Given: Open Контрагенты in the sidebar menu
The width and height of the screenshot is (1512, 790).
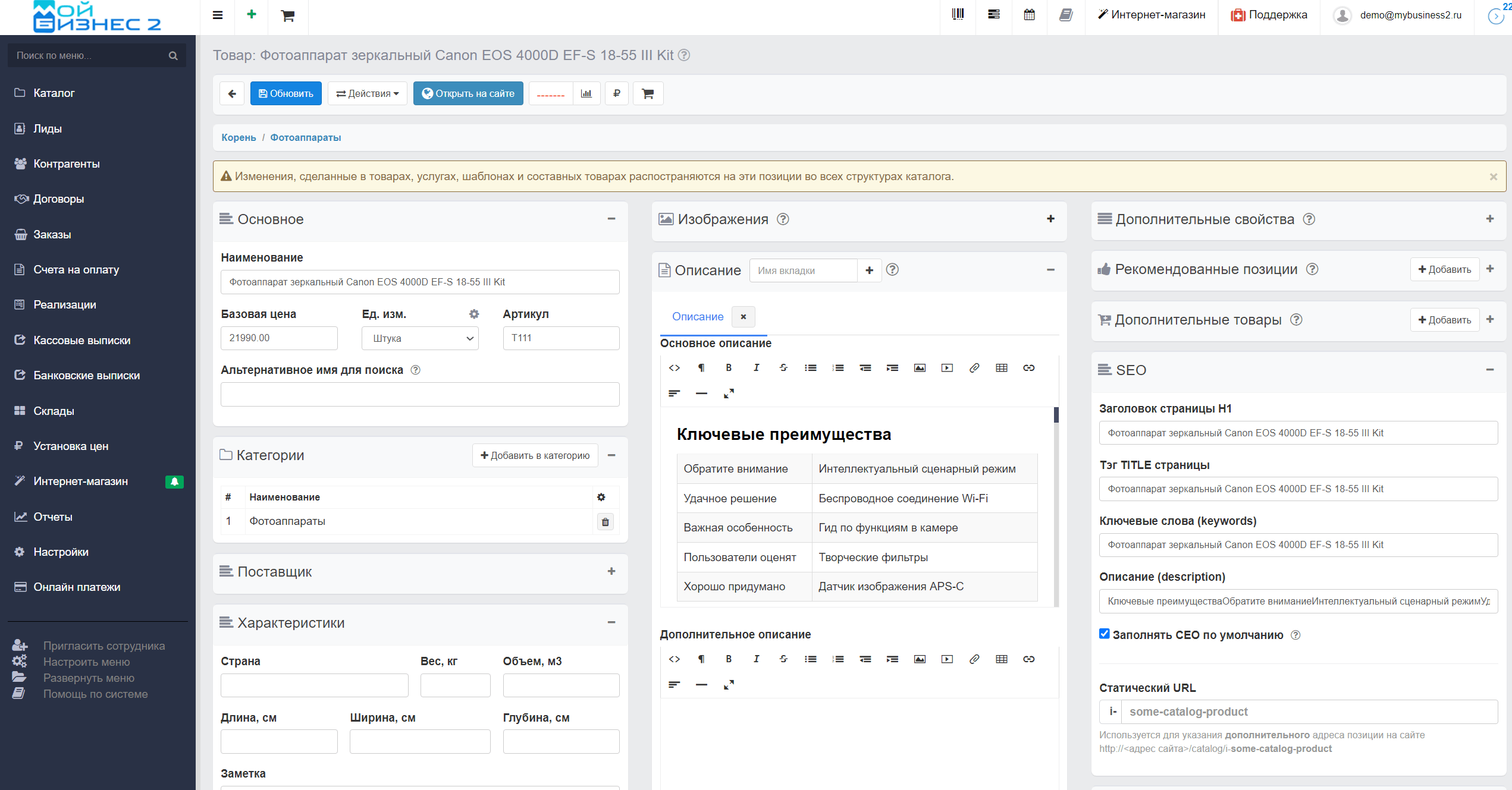Looking at the screenshot, I should (66, 163).
